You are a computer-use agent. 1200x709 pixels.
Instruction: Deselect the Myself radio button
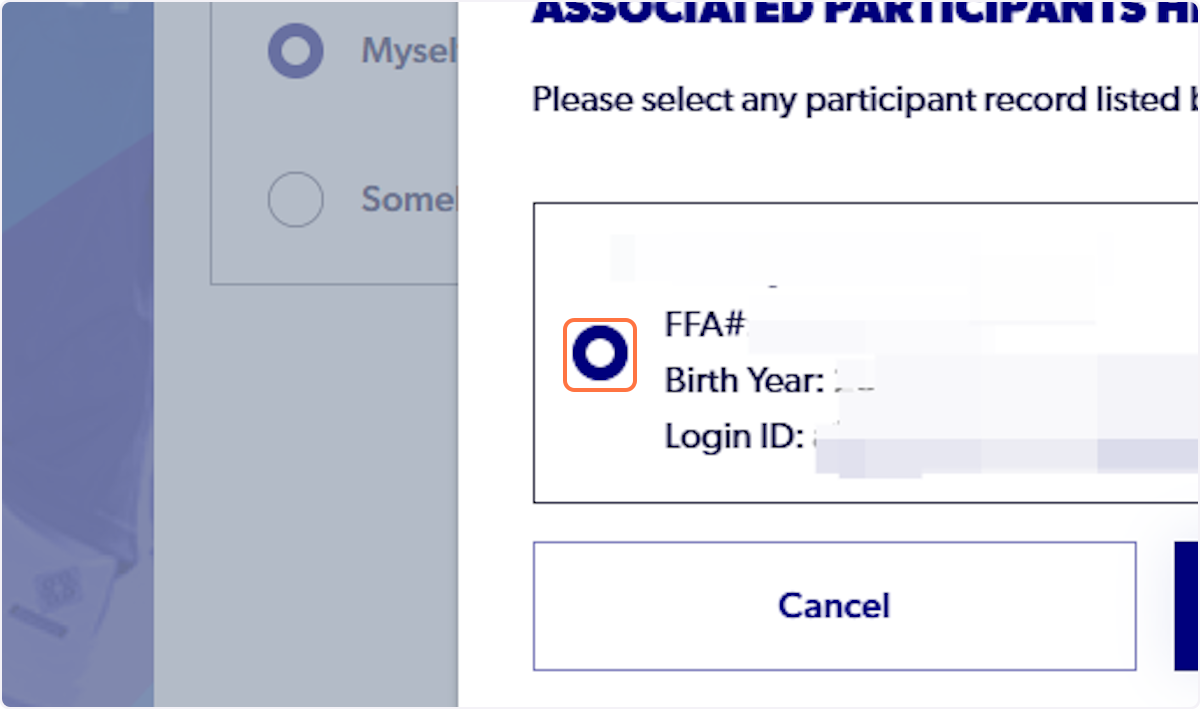coord(295,51)
